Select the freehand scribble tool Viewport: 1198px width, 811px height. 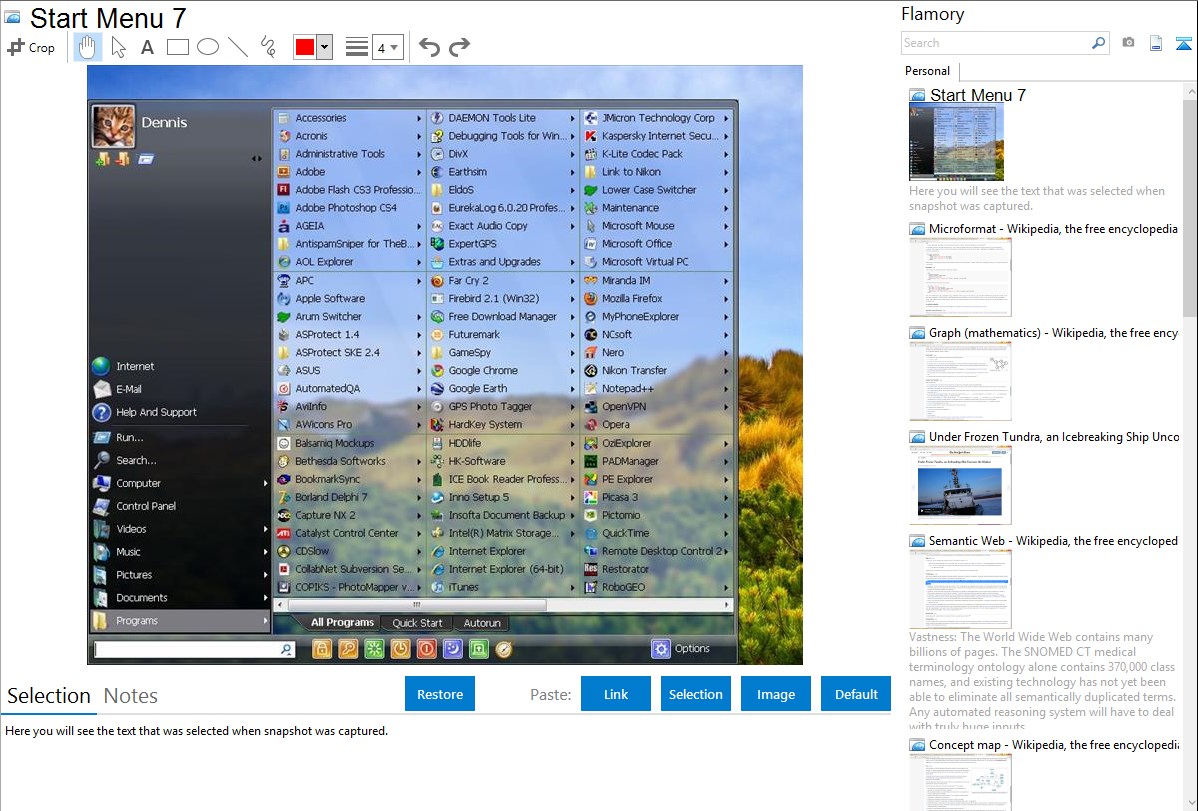268,47
